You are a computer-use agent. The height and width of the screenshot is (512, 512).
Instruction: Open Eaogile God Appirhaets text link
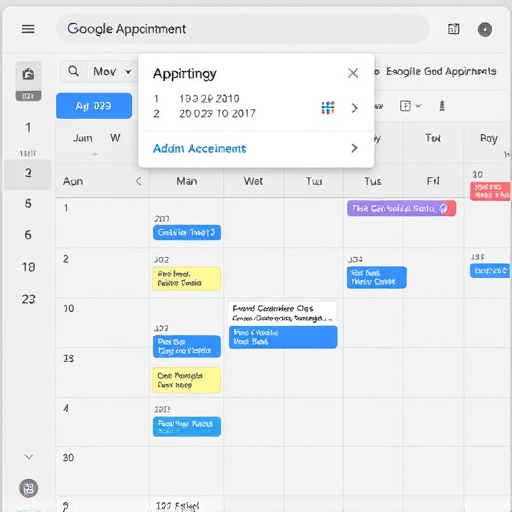(x=441, y=71)
